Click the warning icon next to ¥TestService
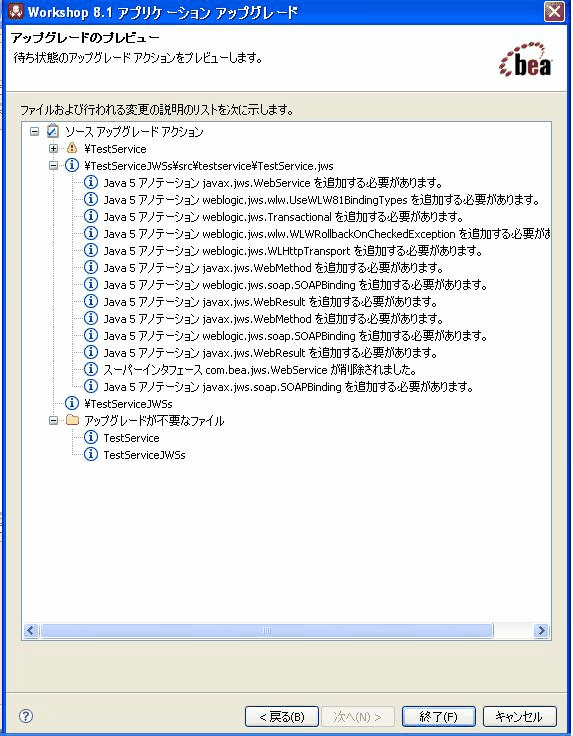The height and width of the screenshot is (736, 573). pyautogui.click(x=72, y=148)
